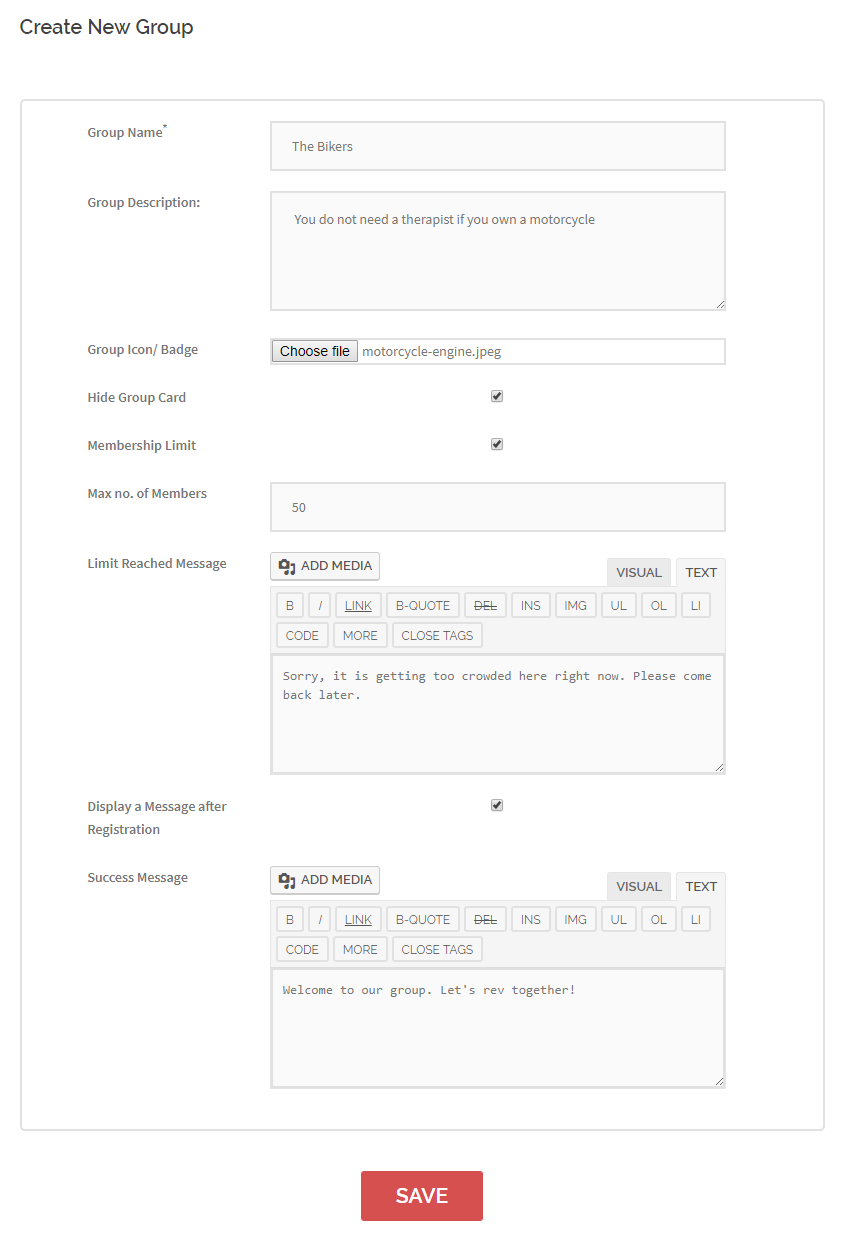Switch Success Message editor to Visual tab

(x=639, y=887)
